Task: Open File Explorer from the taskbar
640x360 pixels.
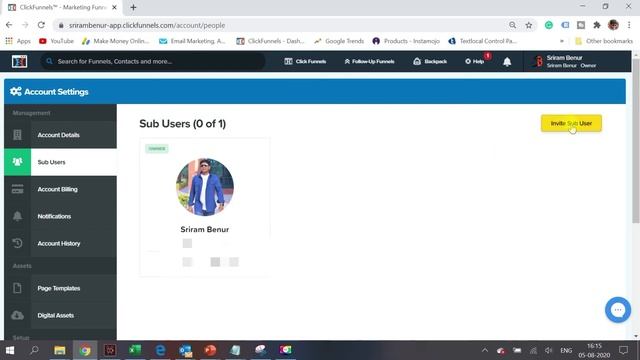Action: 60,350
